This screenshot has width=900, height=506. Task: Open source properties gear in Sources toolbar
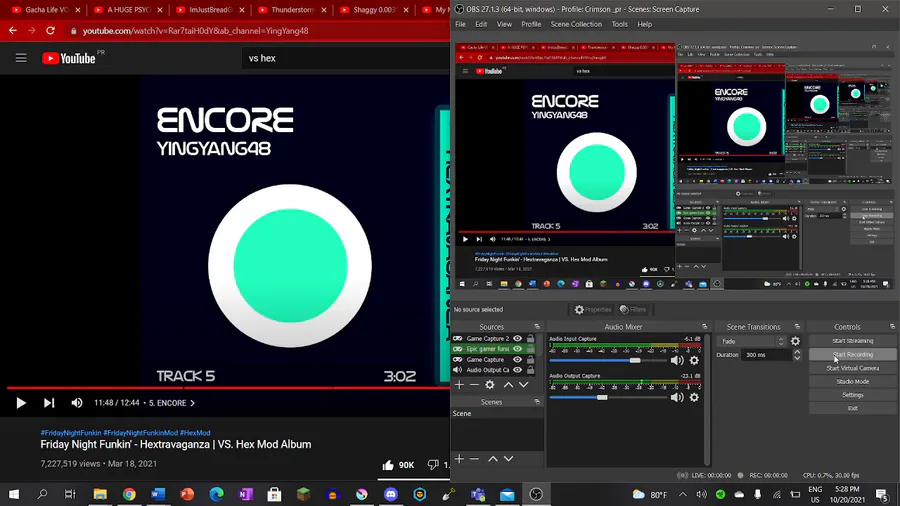tap(490, 384)
